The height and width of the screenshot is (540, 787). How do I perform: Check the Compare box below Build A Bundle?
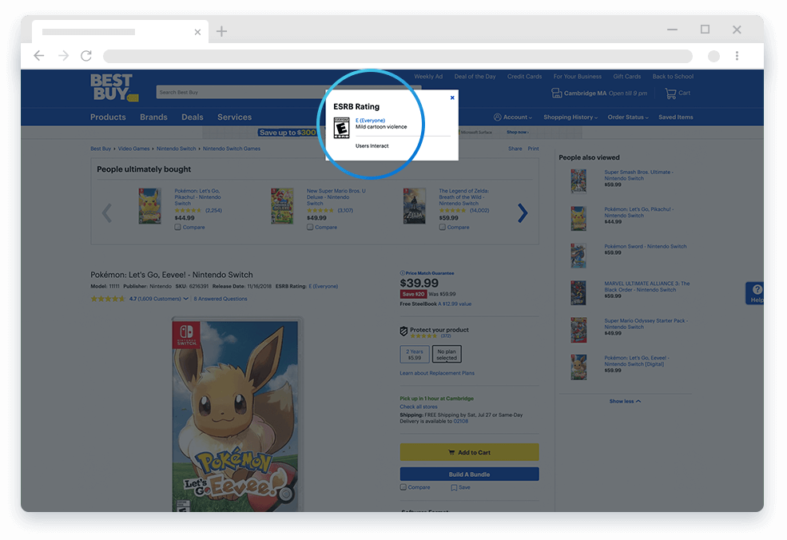click(403, 487)
